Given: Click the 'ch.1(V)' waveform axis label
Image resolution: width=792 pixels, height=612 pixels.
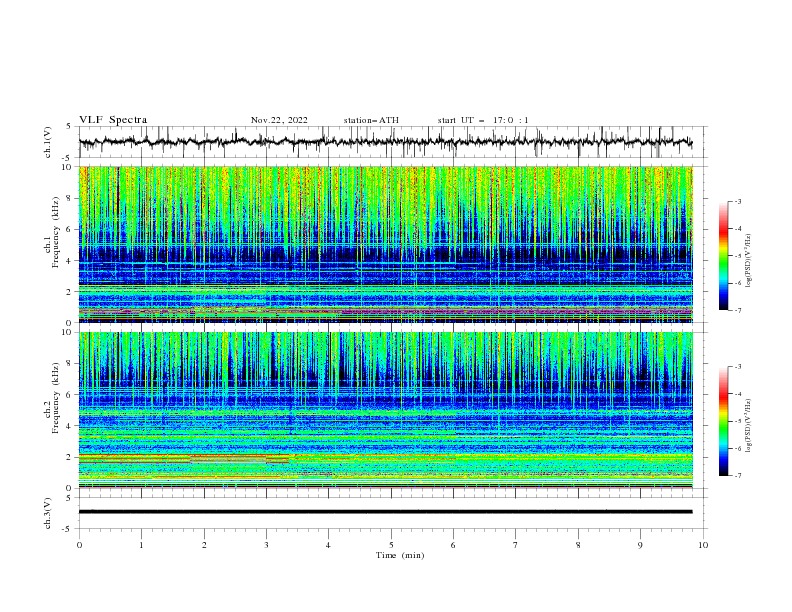Looking at the screenshot, I should coord(48,142).
